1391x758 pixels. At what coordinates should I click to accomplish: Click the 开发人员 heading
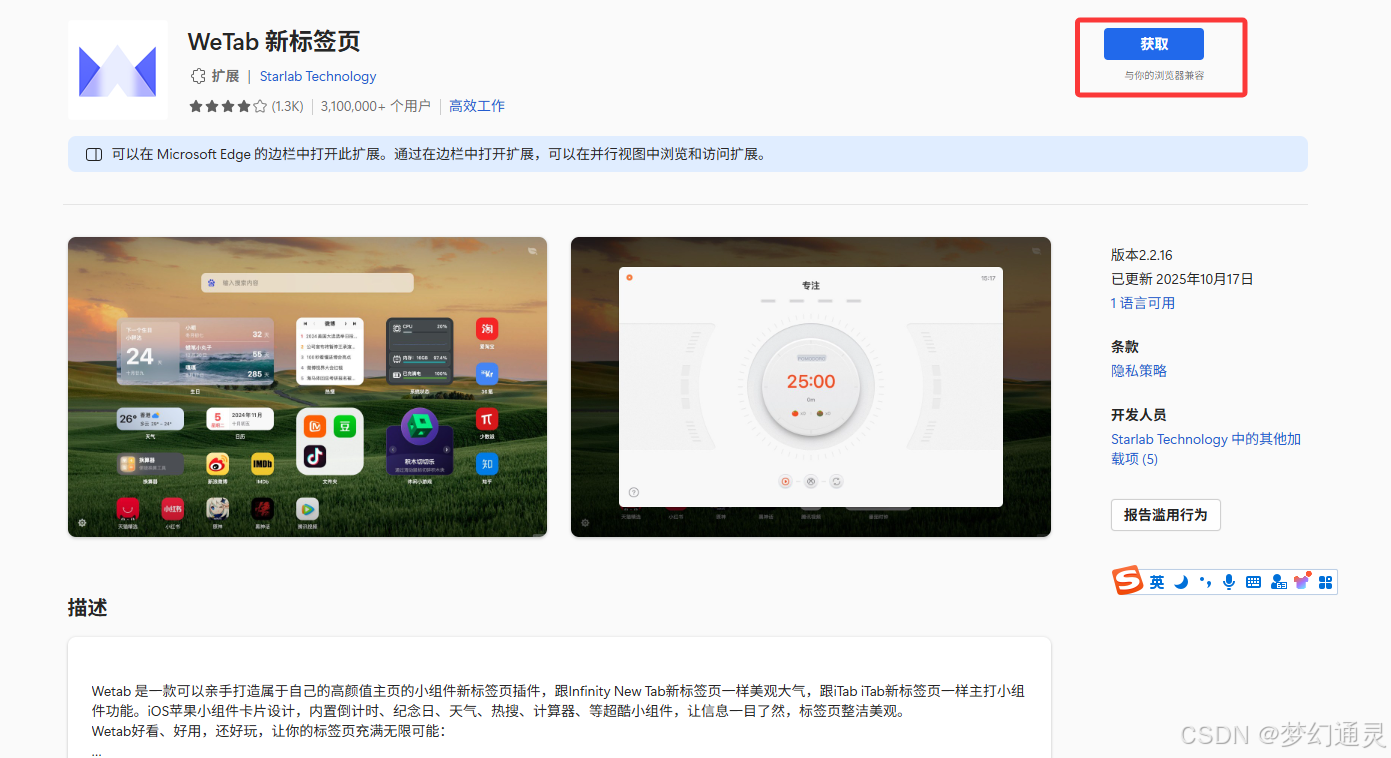tap(1139, 415)
